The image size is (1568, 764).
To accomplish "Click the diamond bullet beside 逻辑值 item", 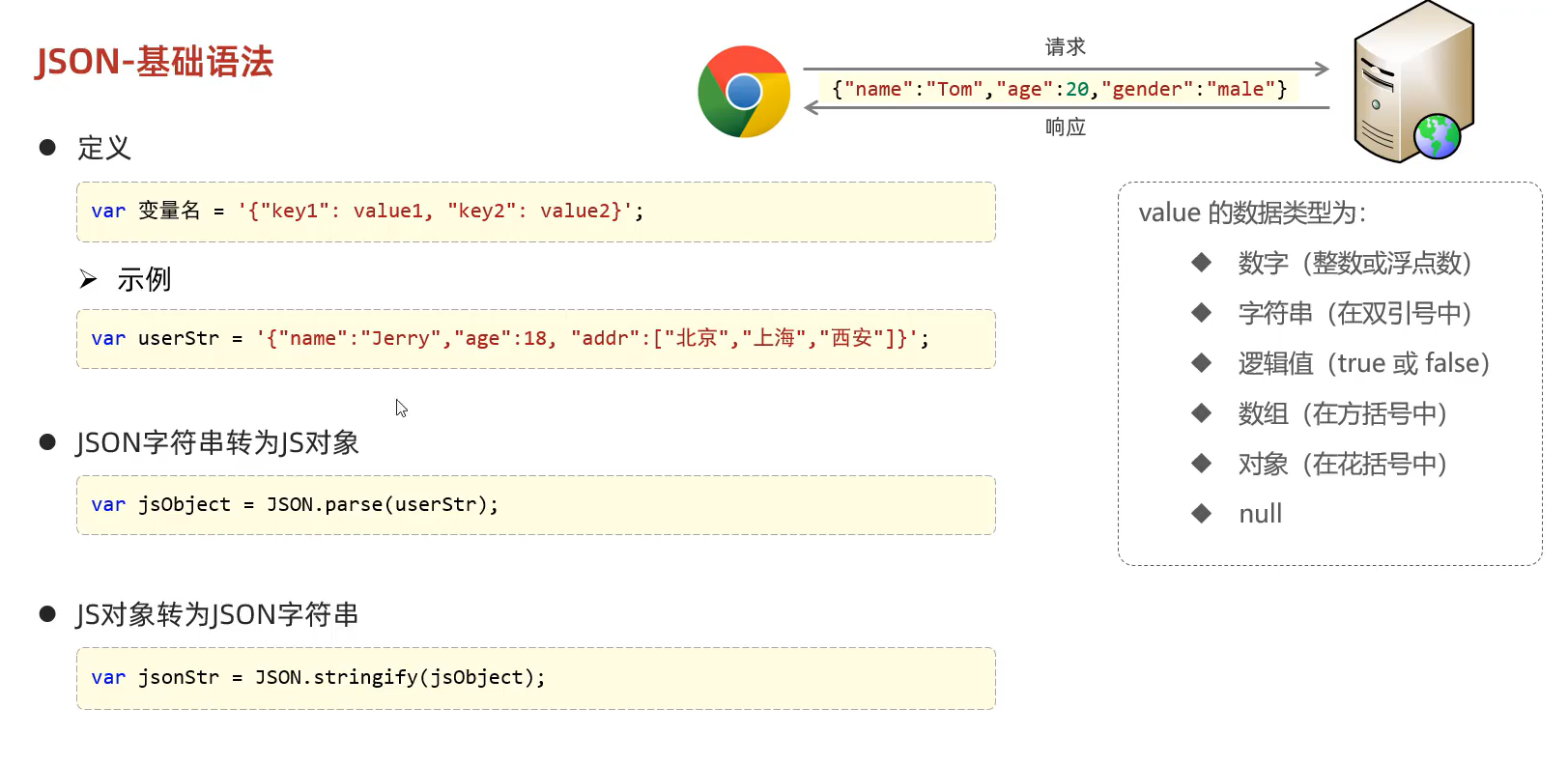I will pos(1201,362).
